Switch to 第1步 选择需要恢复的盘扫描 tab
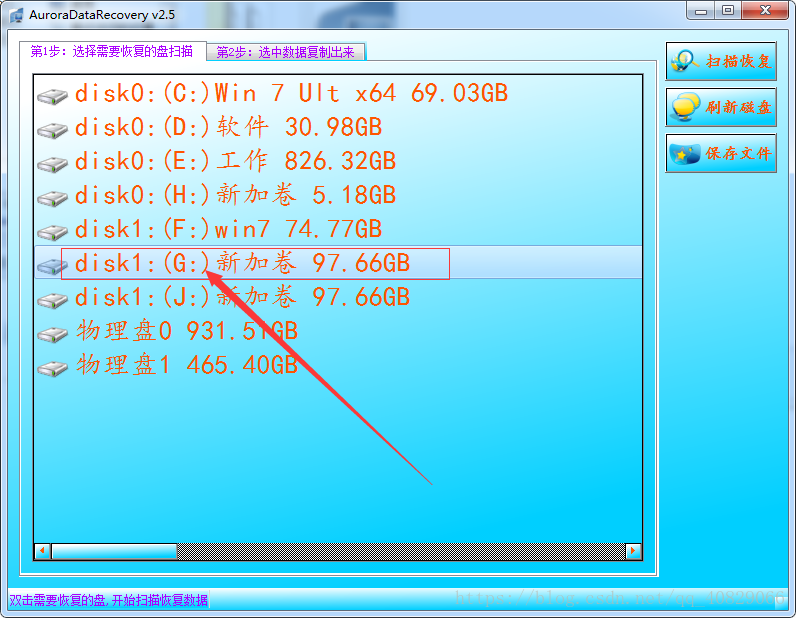Viewport: 796px width, 618px height. pos(112,51)
